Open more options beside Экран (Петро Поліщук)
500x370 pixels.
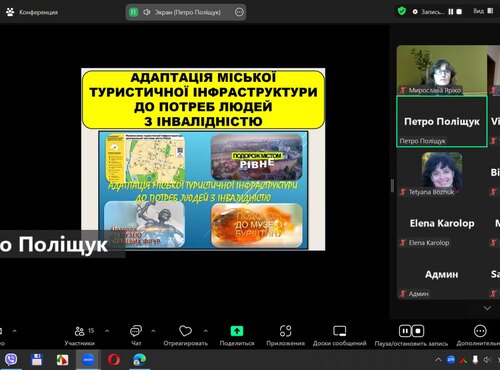(239, 12)
